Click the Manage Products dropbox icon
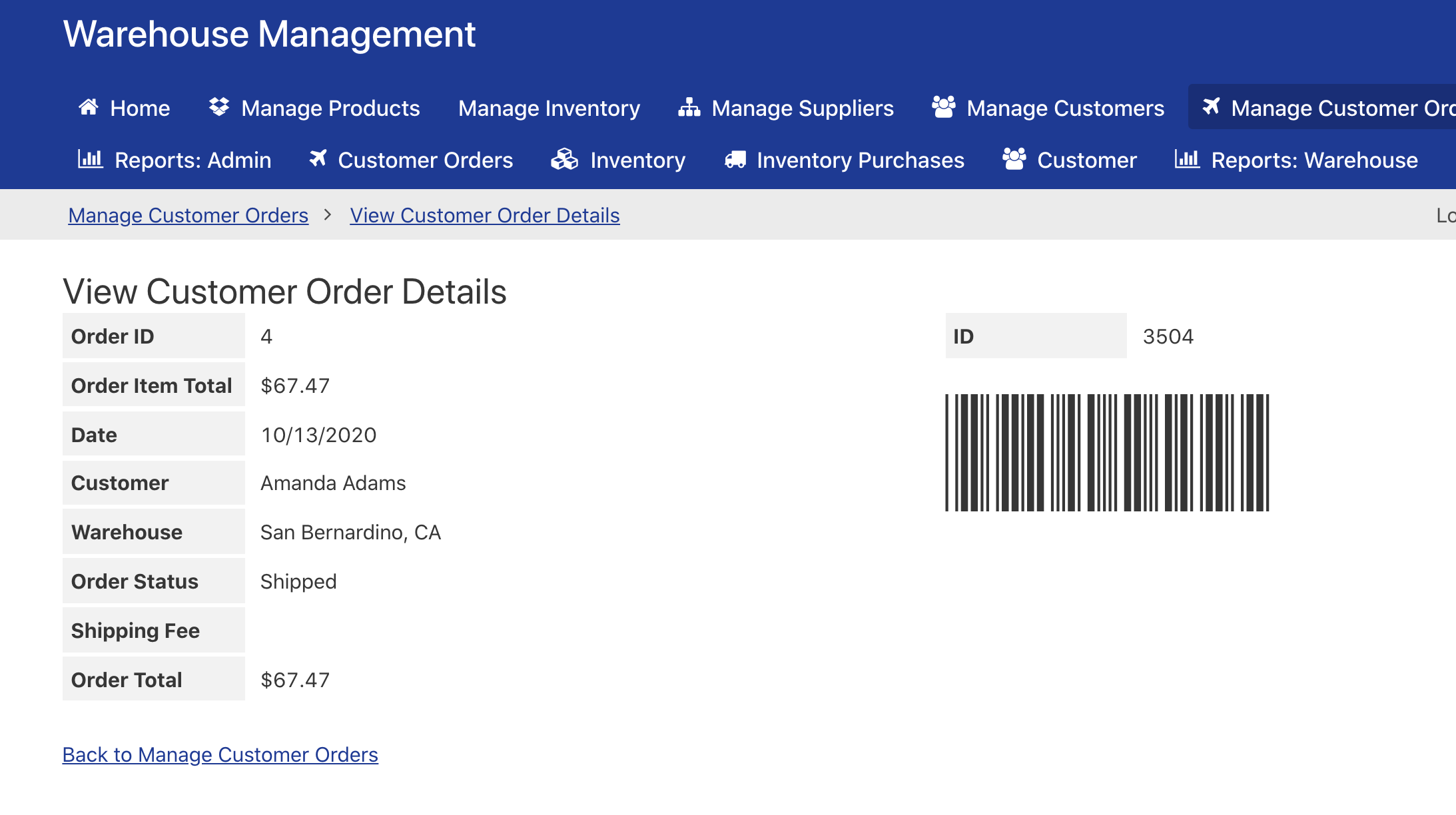The image size is (1456, 815). (x=219, y=107)
